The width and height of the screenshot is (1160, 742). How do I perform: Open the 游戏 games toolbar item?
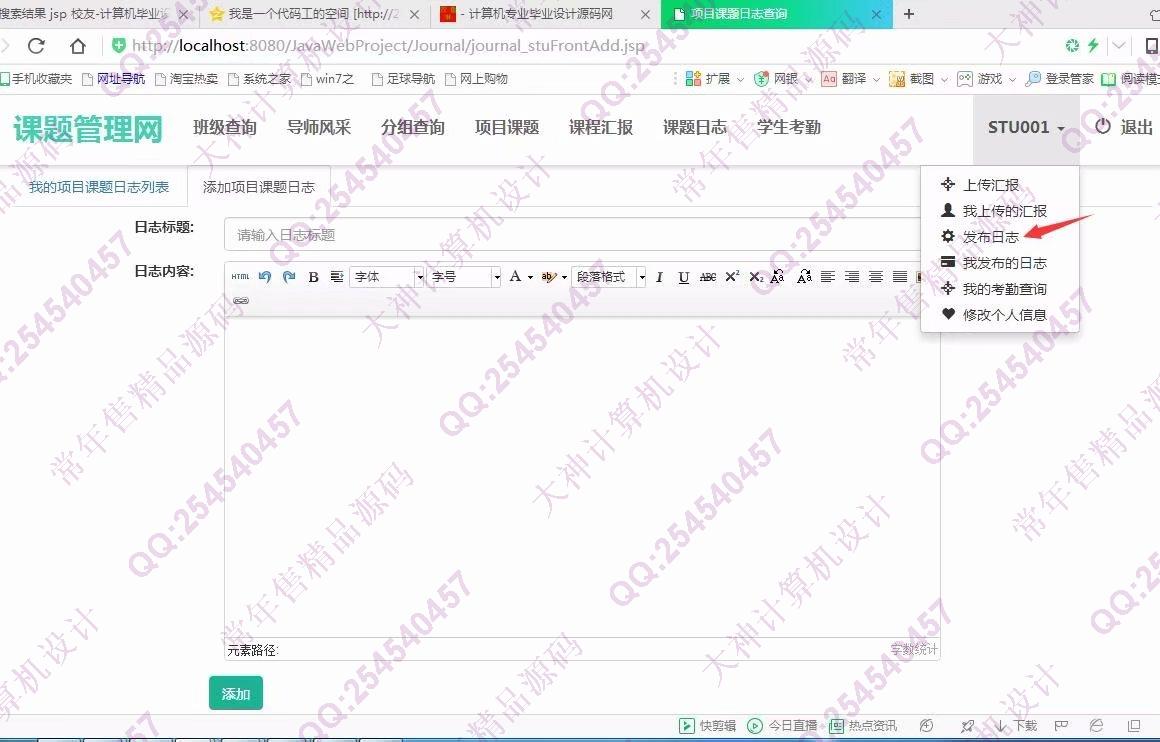[986, 78]
